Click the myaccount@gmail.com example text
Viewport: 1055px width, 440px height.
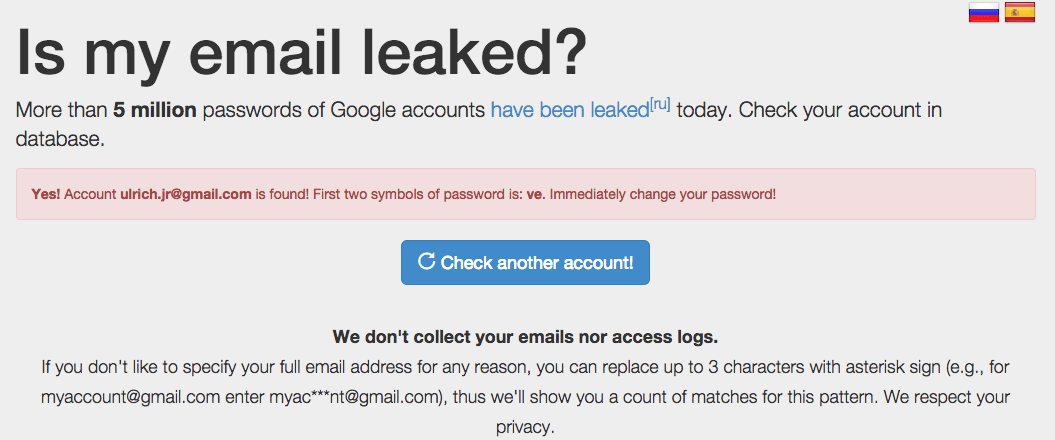tap(130, 397)
